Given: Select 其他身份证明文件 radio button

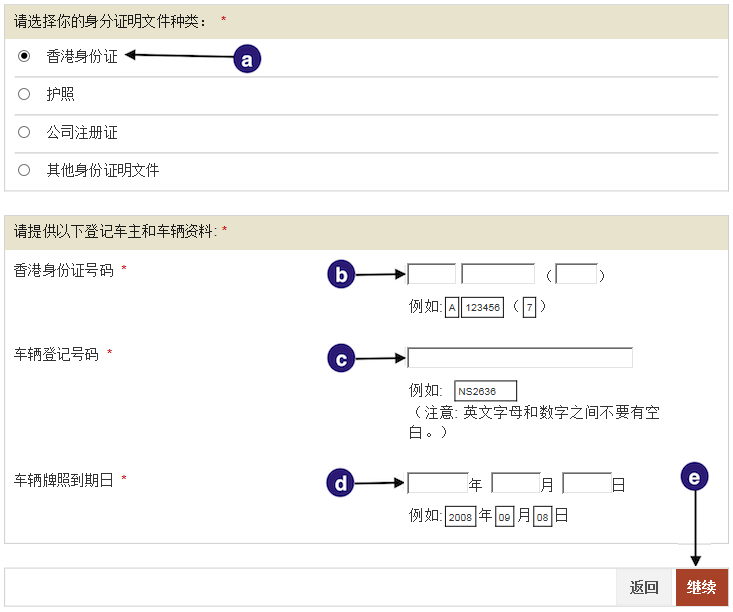Looking at the screenshot, I should click(24, 170).
